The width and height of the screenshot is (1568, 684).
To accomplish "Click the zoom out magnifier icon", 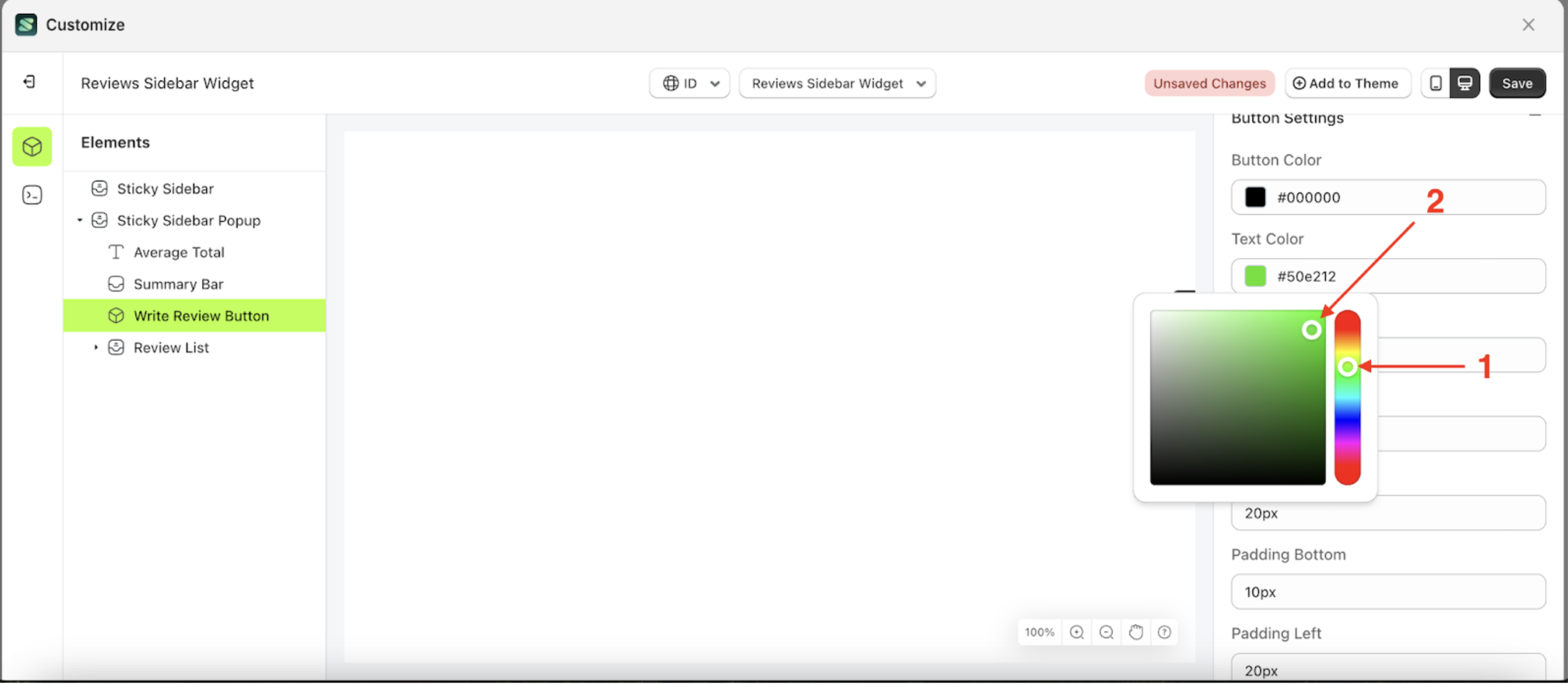I will point(1107,632).
